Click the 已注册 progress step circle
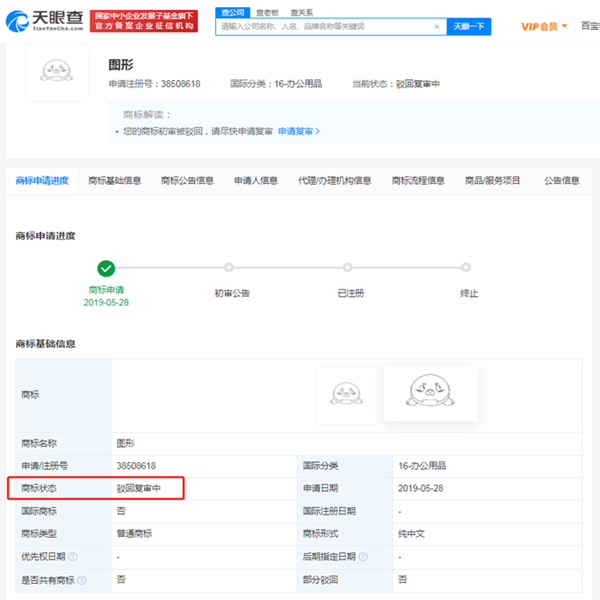The width and height of the screenshot is (600, 600). pyautogui.click(x=347, y=268)
